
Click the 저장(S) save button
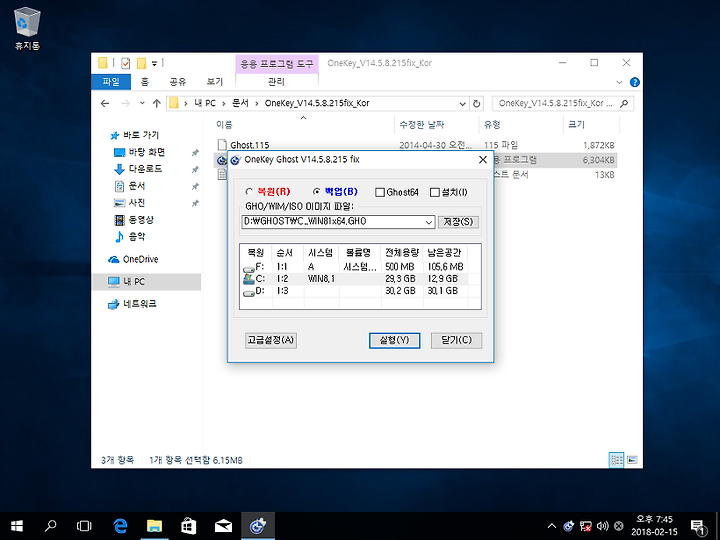point(458,222)
